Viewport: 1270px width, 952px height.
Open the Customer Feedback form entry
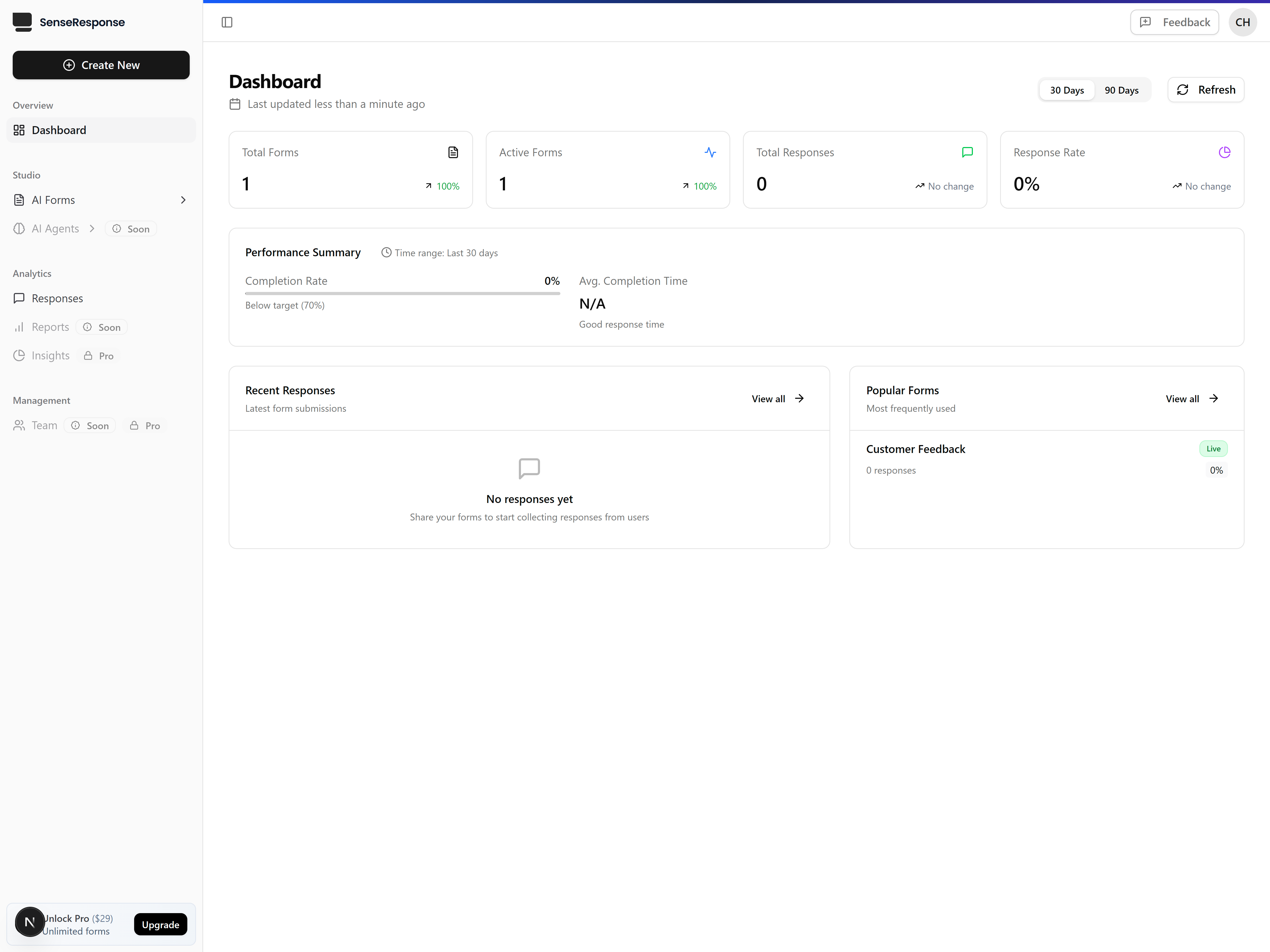[915, 449]
